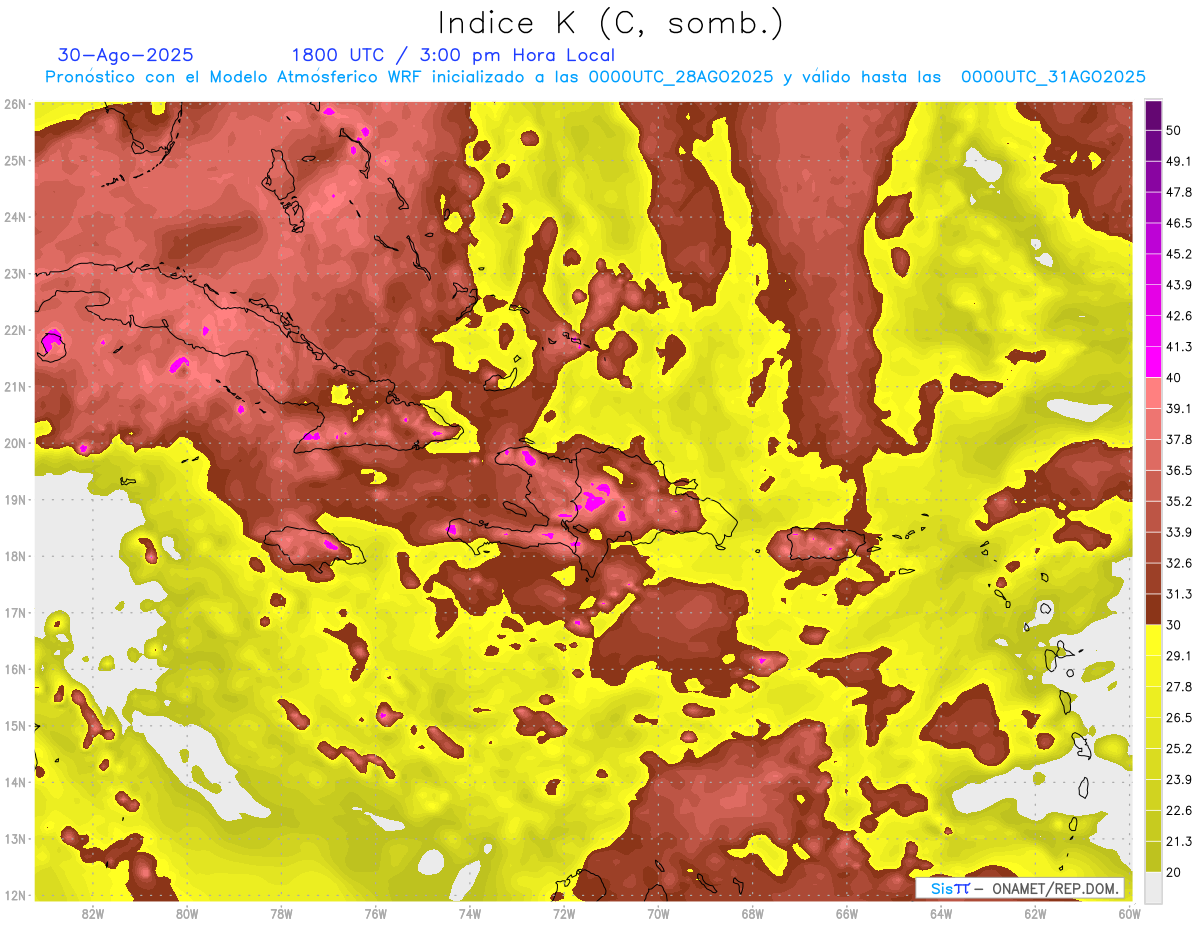The height and width of the screenshot is (927, 1200).
Task: Click the '1800 UTC / 3:00 pm Hora Local' time text
Action: click(453, 55)
